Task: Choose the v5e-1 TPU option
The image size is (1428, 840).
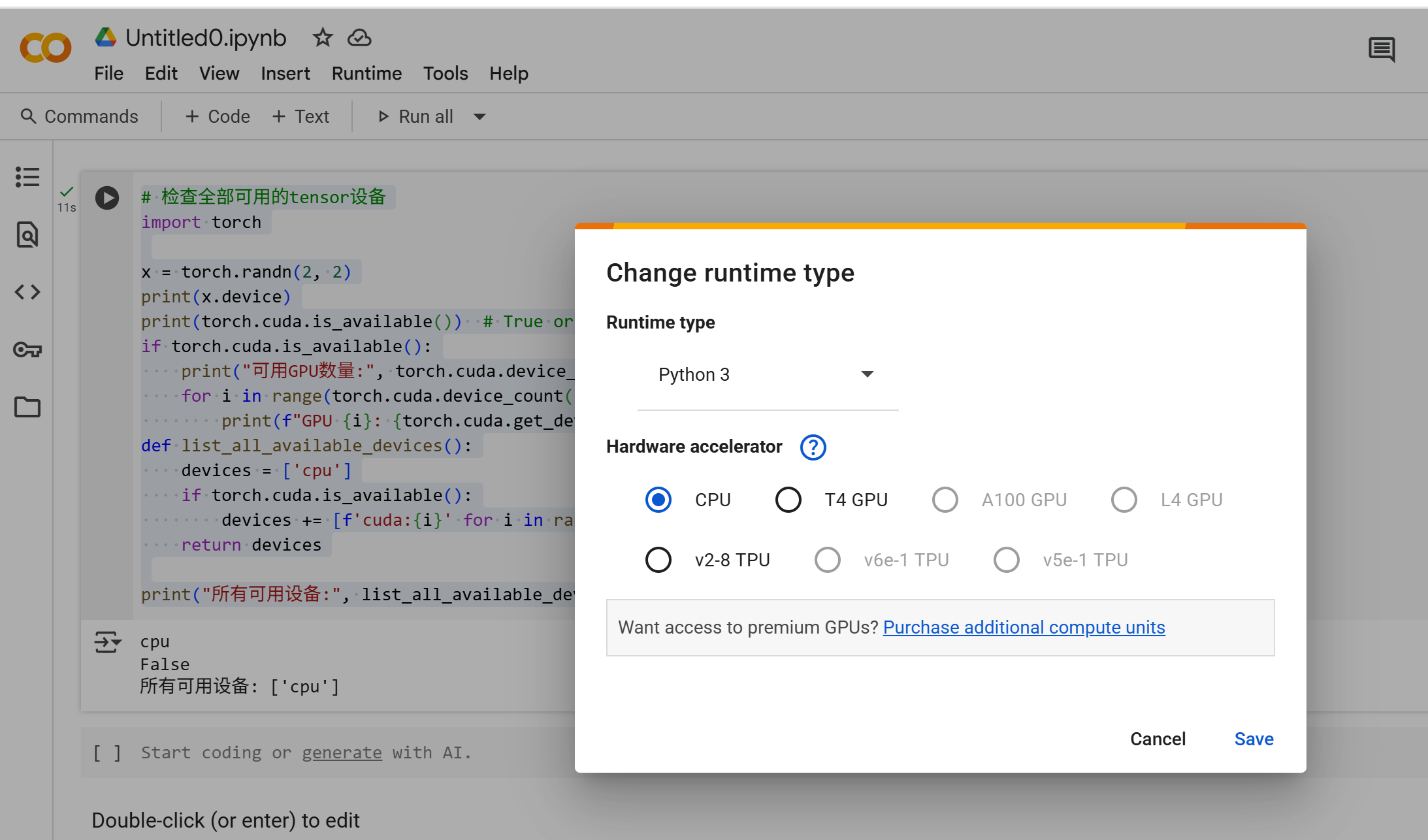Action: [1007, 560]
